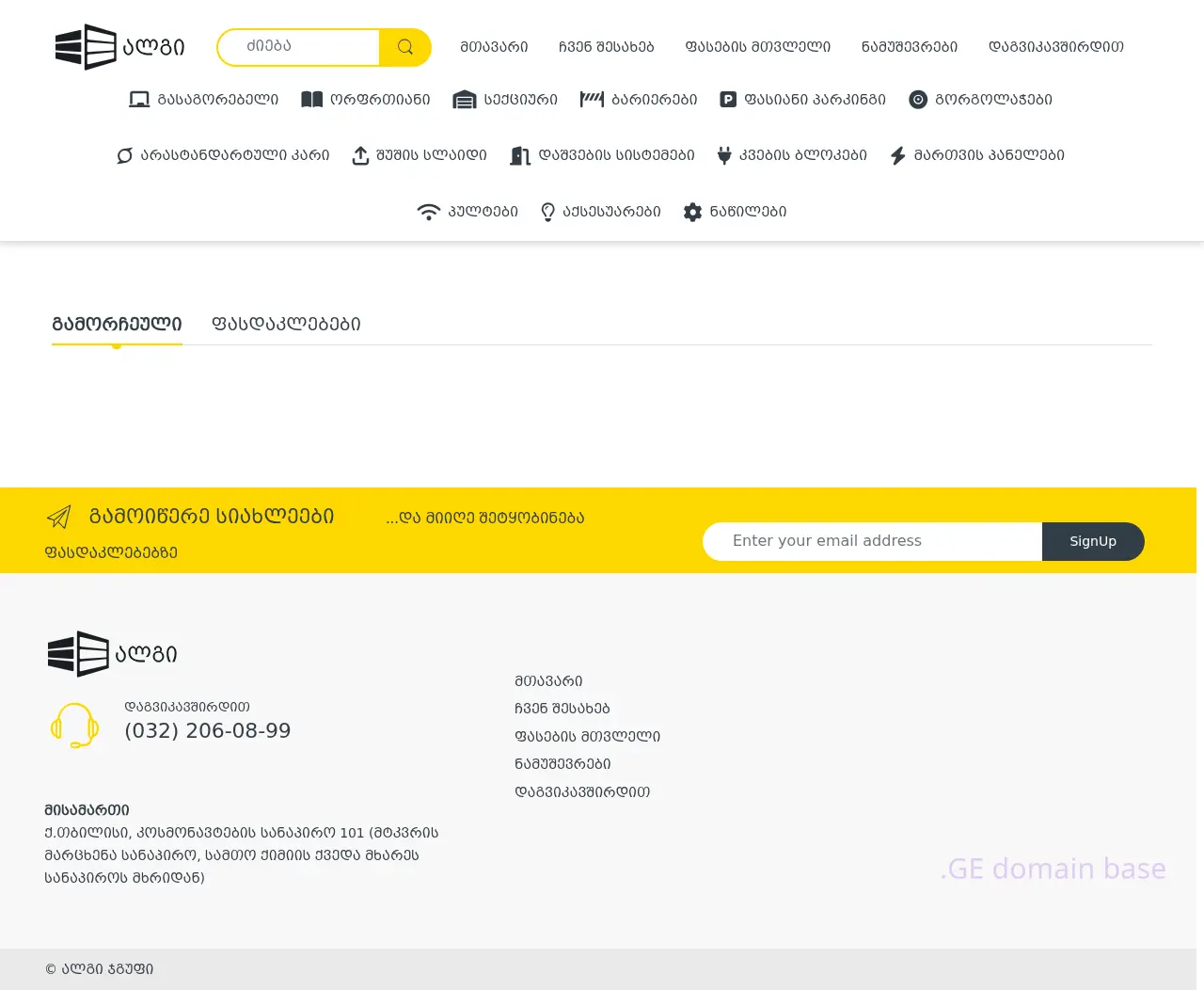Click the open book icon for ორფრთიანი
1204x990 pixels.
tap(311, 100)
